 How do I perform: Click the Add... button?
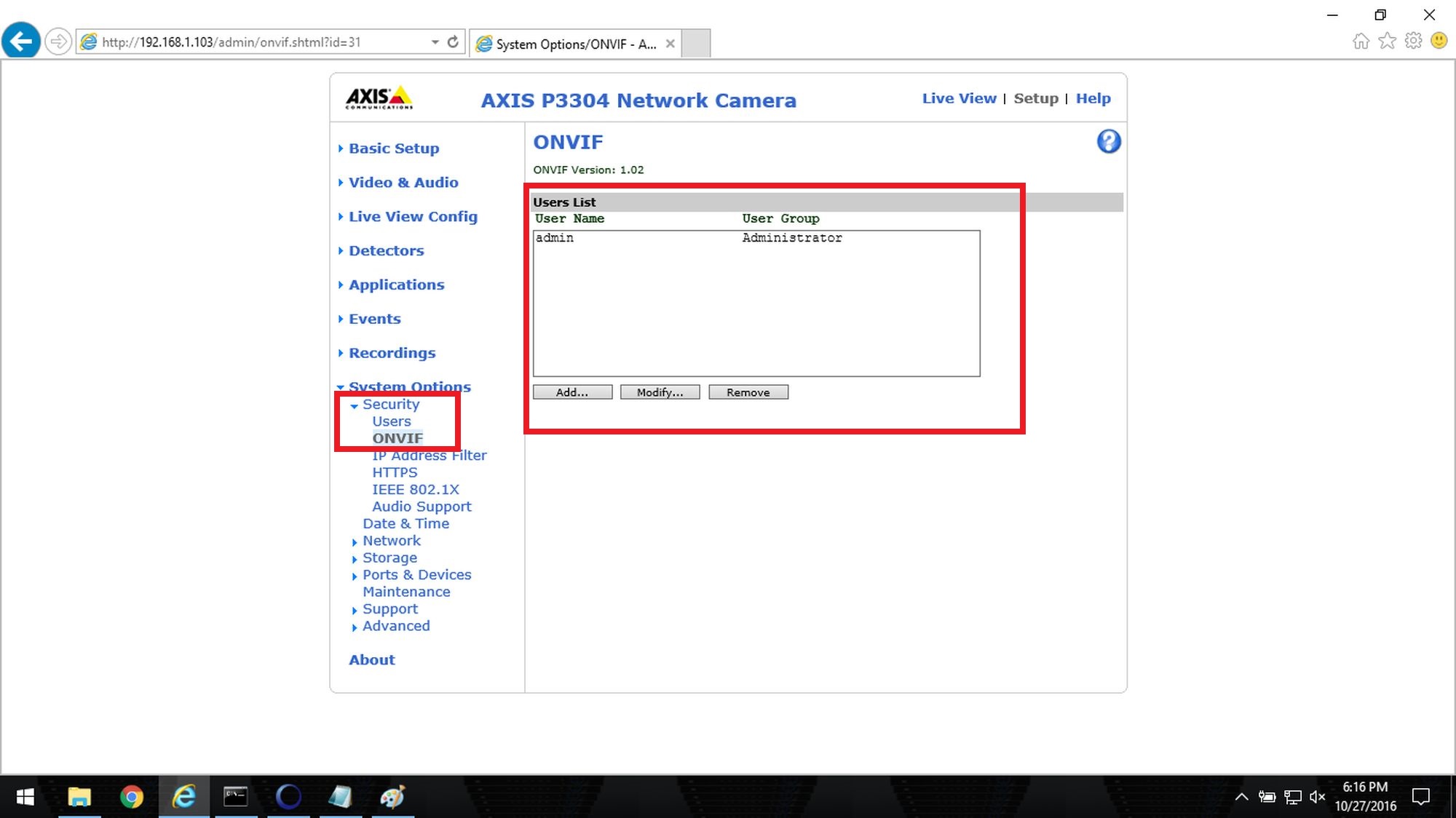(x=572, y=392)
